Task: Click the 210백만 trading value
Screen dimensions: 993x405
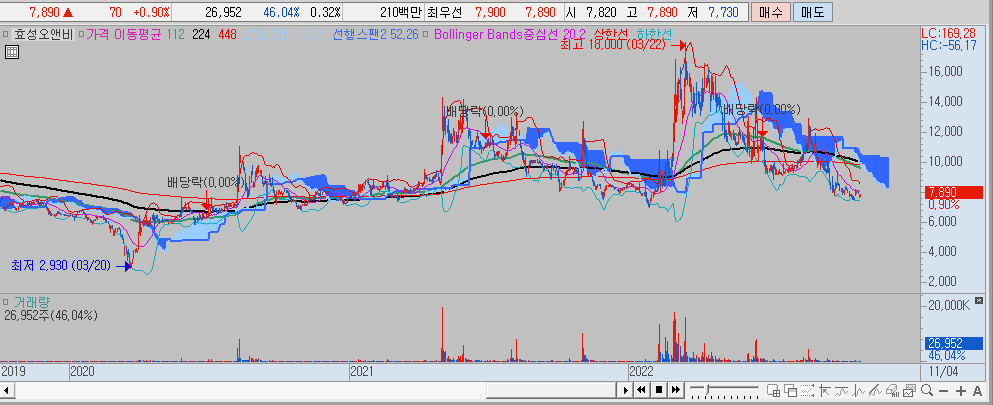Action: tap(399, 13)
